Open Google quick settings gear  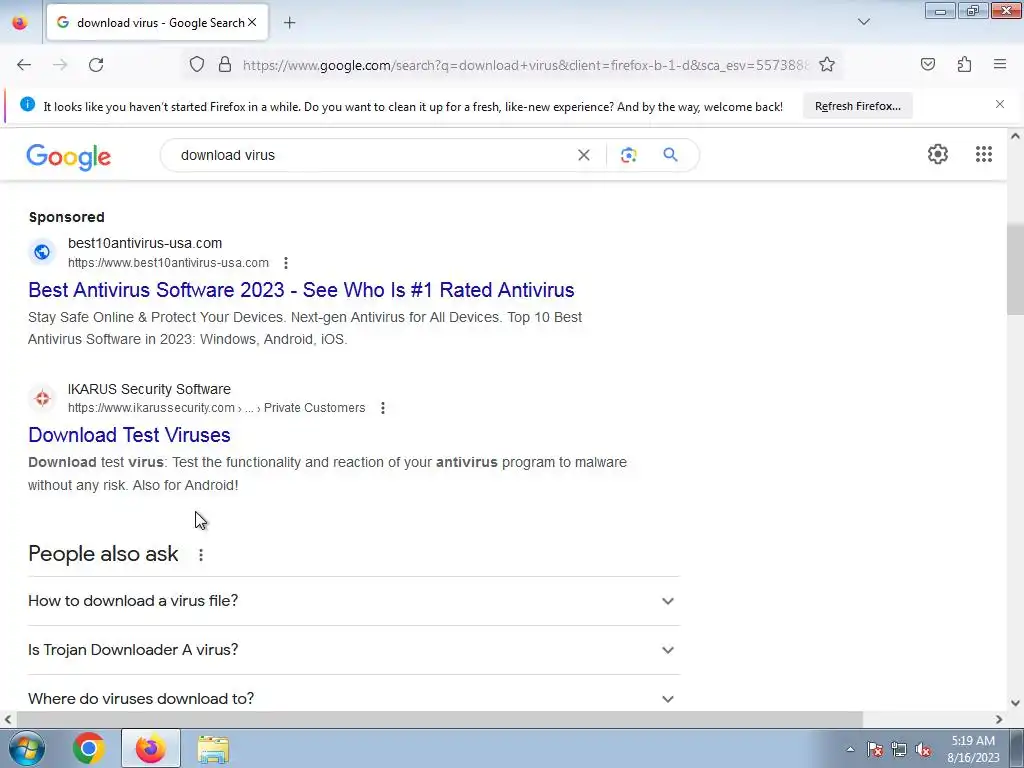[938, 154]
